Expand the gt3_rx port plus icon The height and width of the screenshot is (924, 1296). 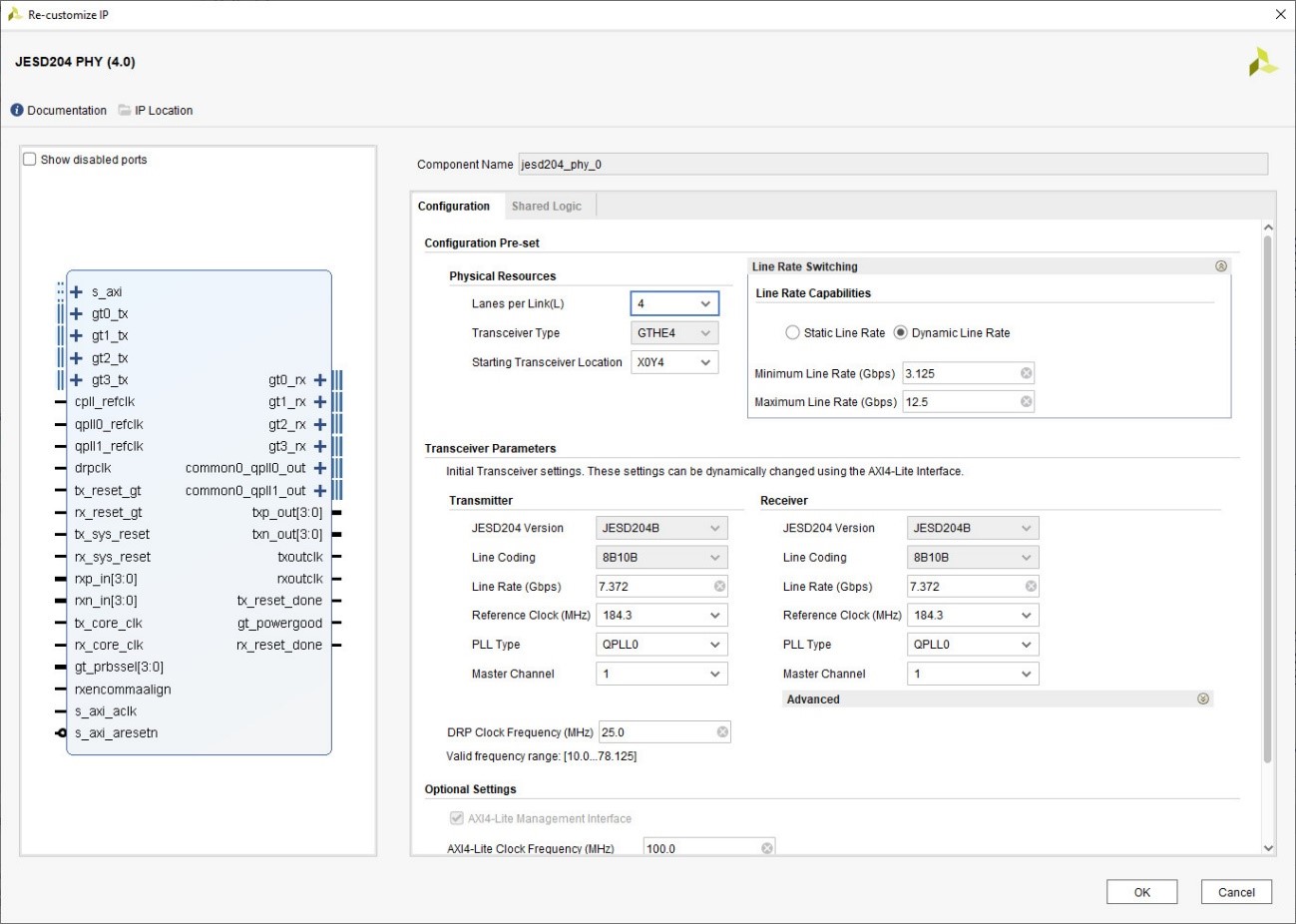[320, 447]
